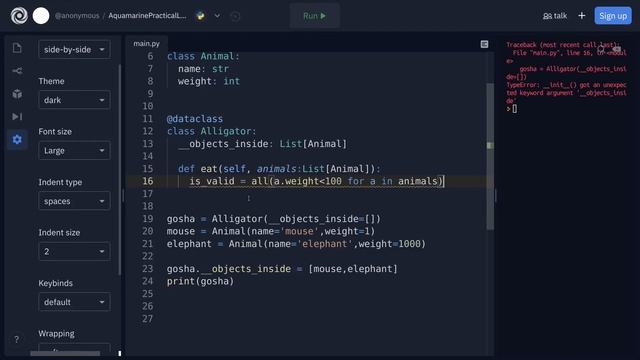Open the Replit home logo
Viewport: 640px width, 360px height.
click(x=19, y=16)
